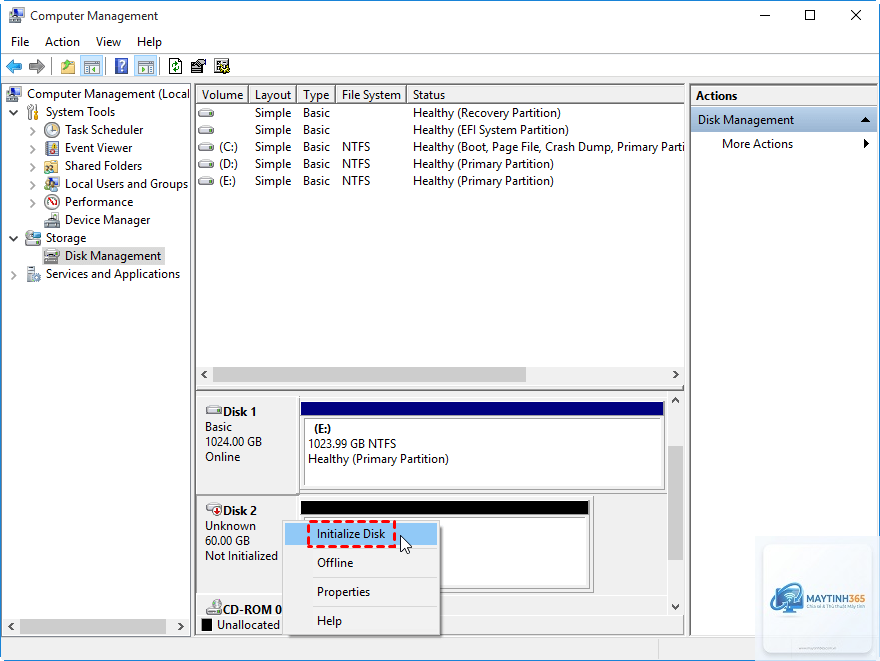This screenshot has width=880, height=661.
Task: Toggle the Show/Hide Action Pane icon
Action: 146,67
